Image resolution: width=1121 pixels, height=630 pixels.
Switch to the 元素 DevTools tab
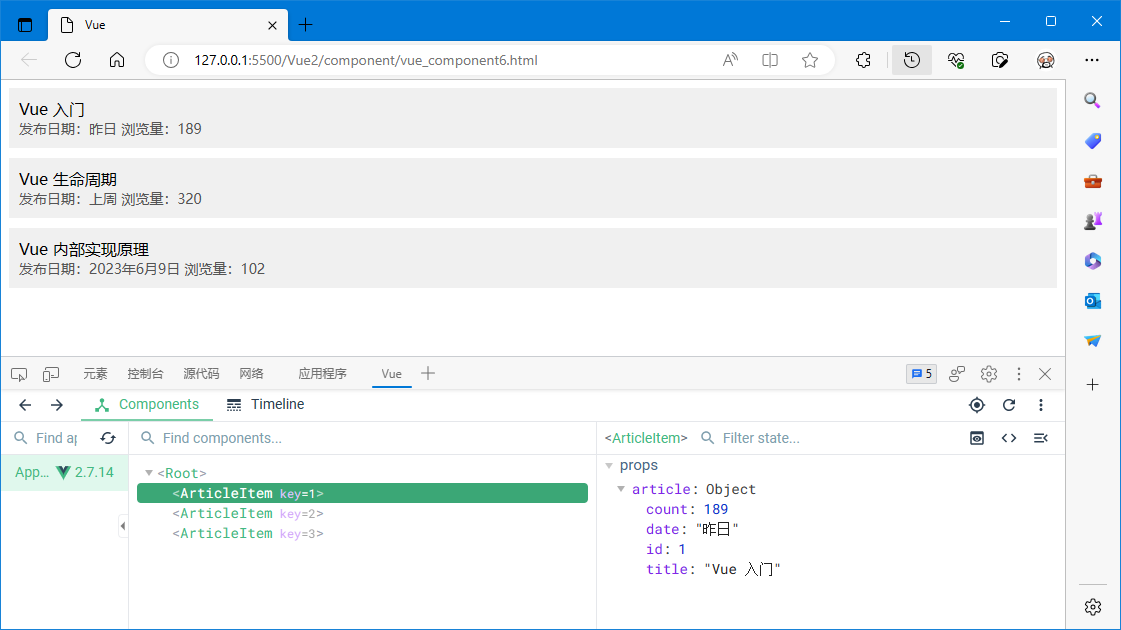(95, 374)
